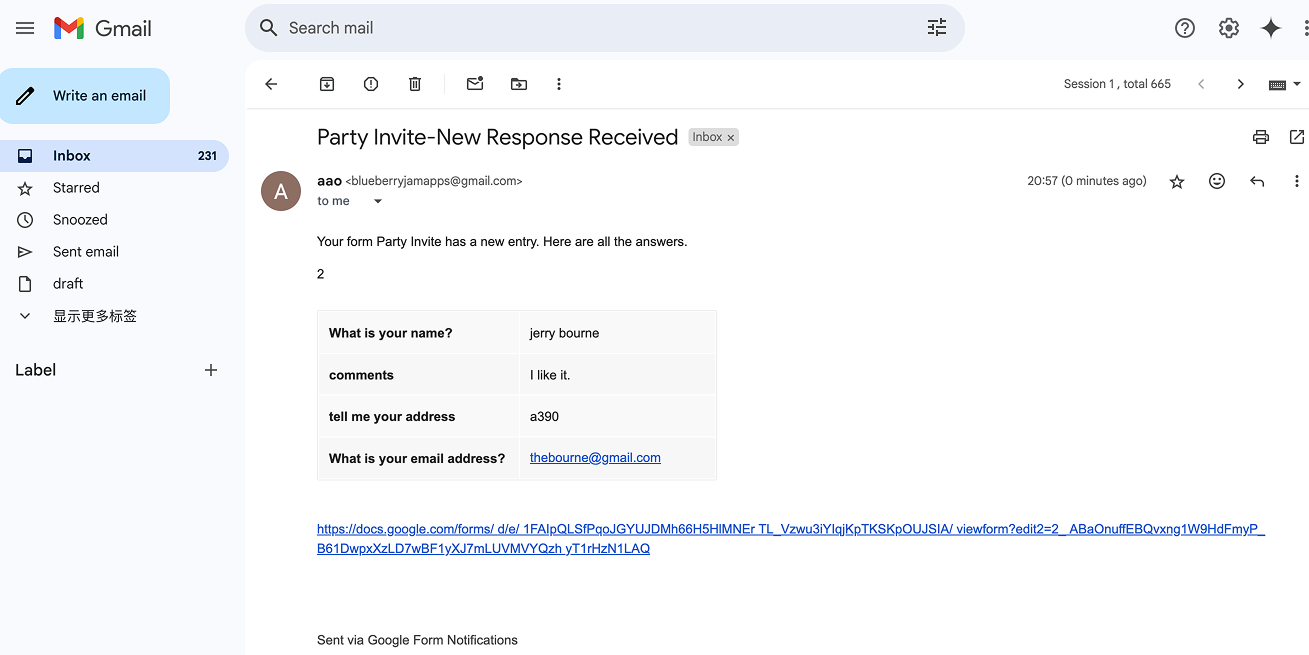Click inside the Search mail field
The width and height of the screenshot is (1309, 655).
[600, 28]
